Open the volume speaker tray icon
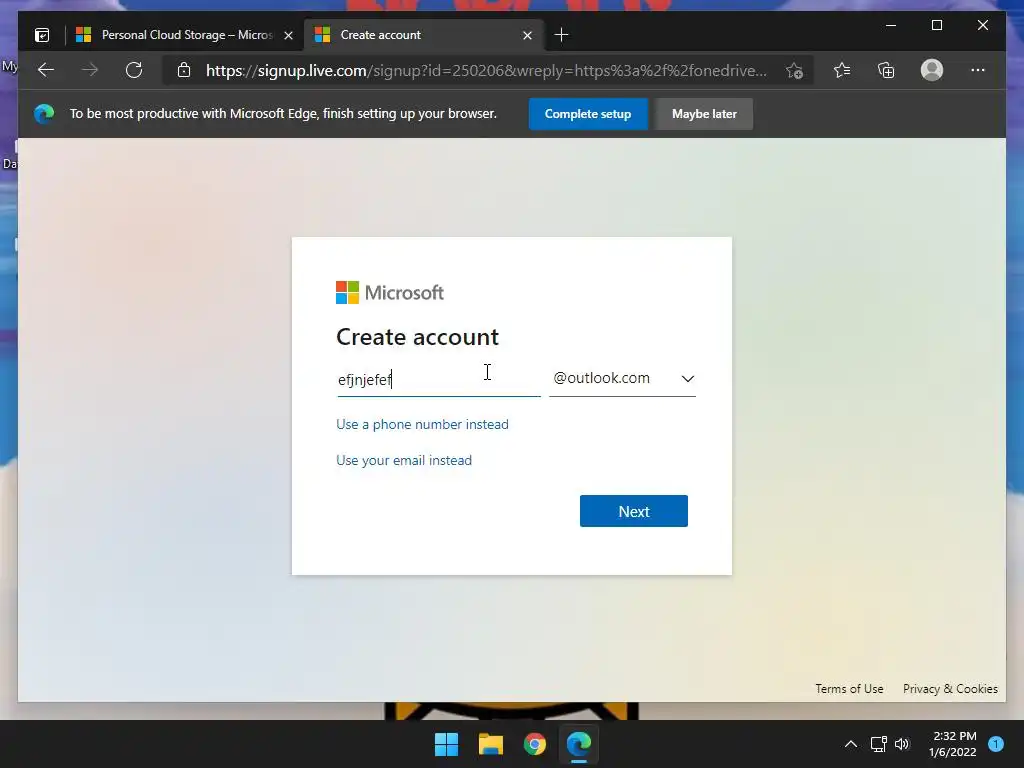 [x=902, y=744]
